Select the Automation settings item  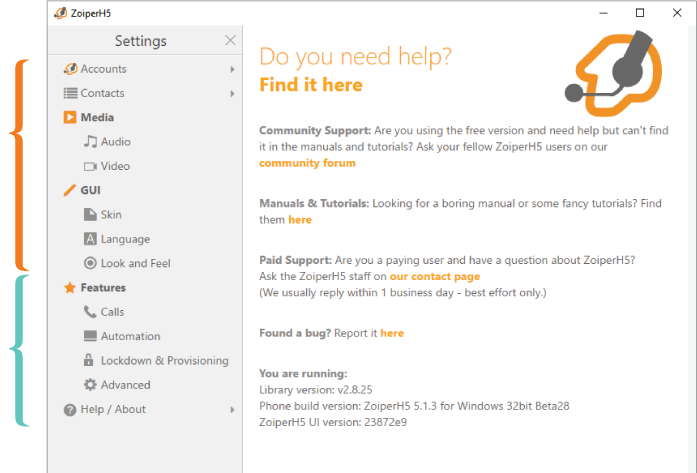point(130,336)
